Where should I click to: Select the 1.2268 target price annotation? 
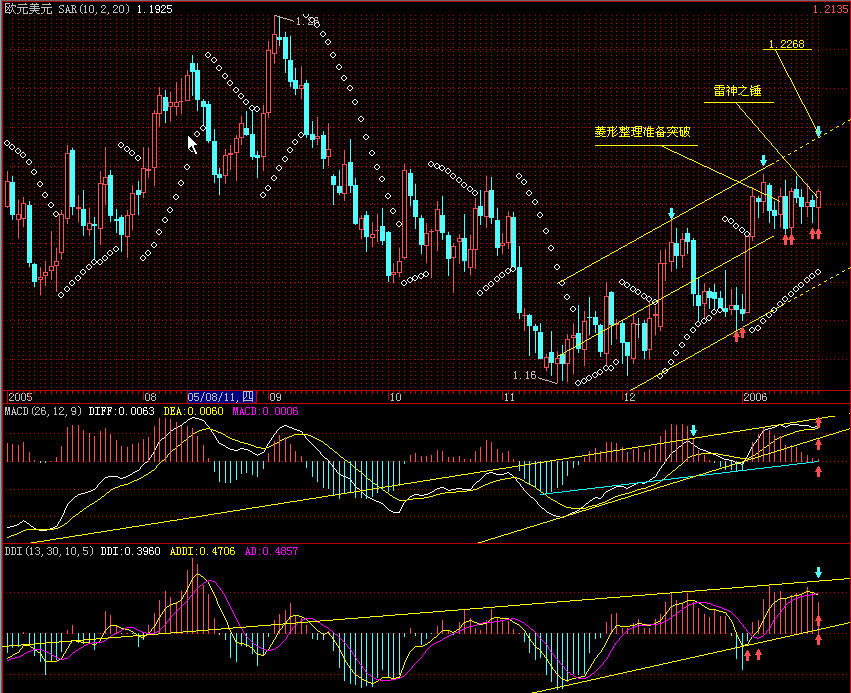[x=786, y=44]
